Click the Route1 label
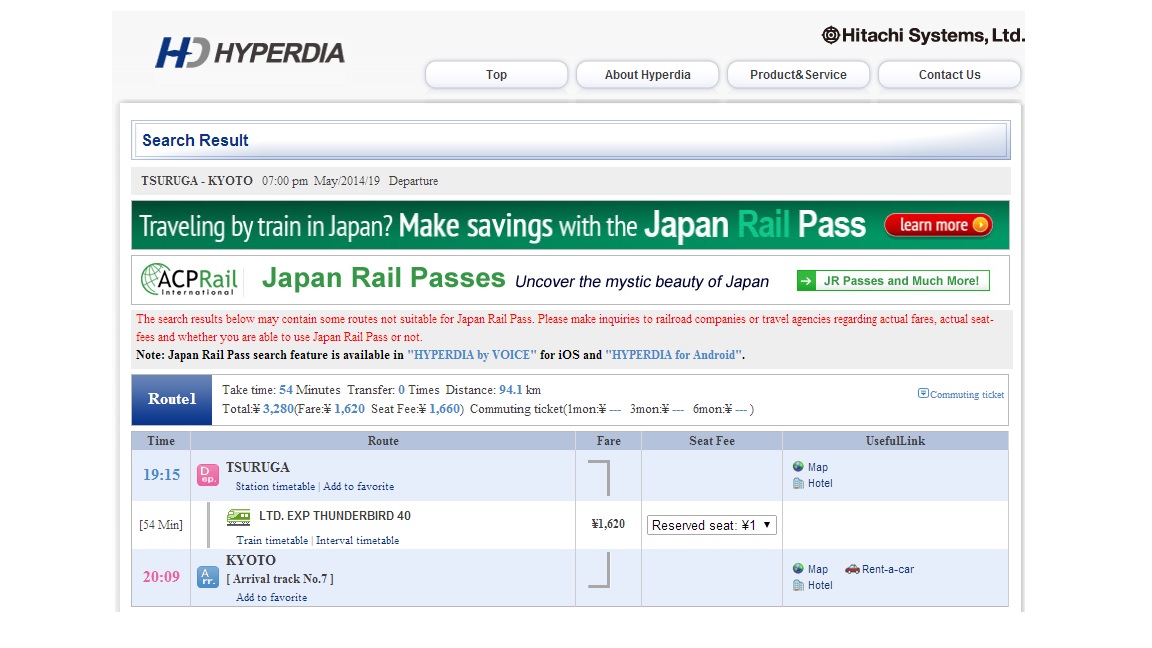The height and width of the screenshot is (648, 1152). pyautogui.click(x=172, y=399)
